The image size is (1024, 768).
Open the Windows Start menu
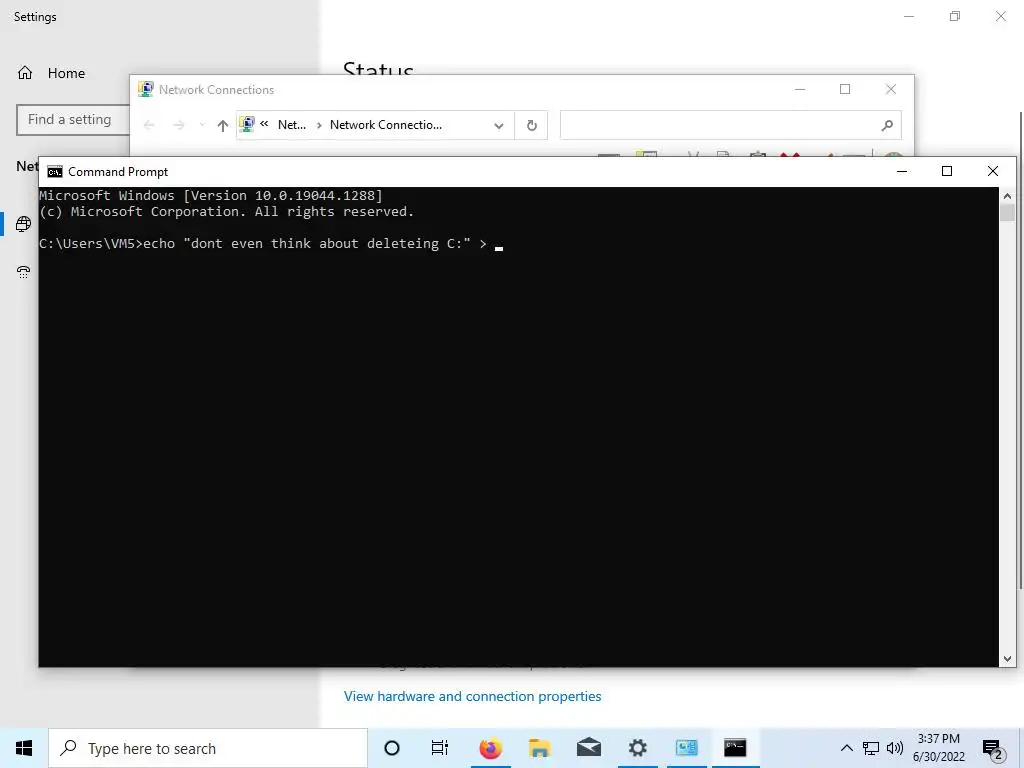(x=24, y=748)
